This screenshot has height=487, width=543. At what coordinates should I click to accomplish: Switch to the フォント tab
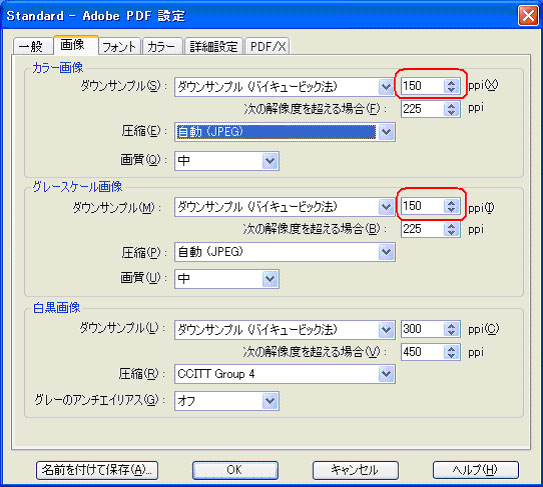119,46
